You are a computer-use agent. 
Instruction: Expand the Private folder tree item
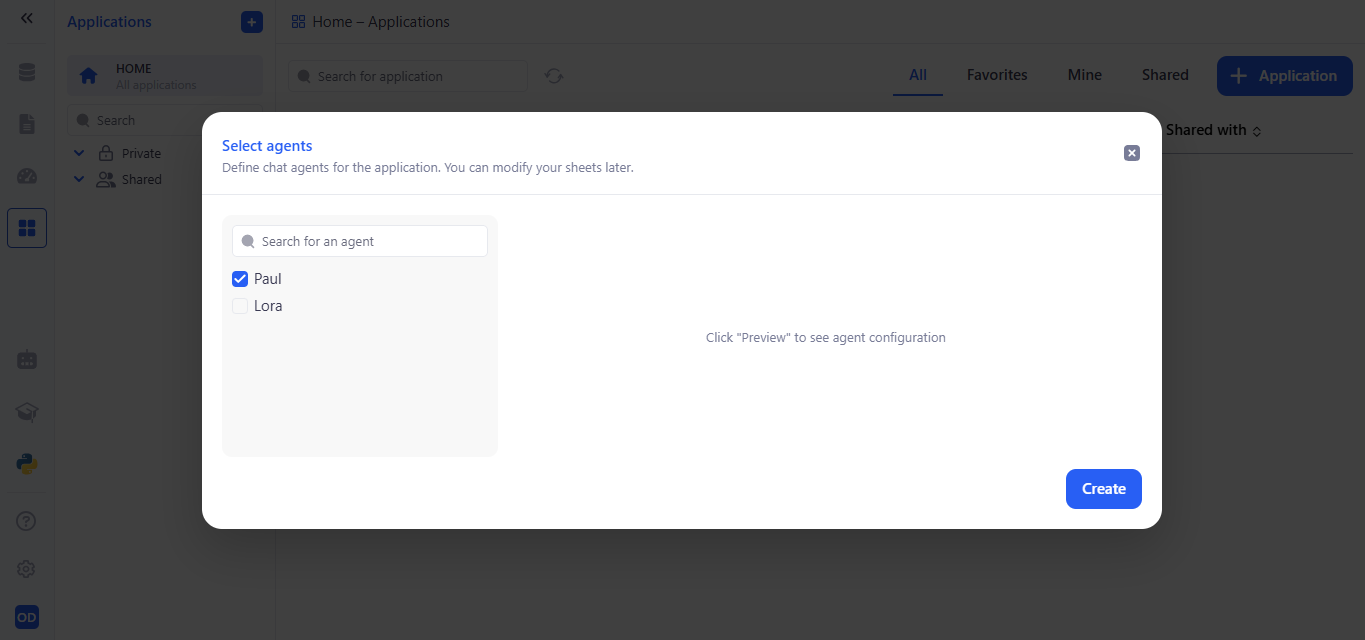[79, 153]
